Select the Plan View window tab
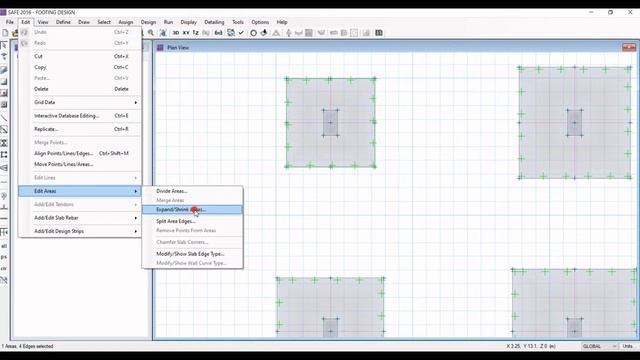Screen dimensions: 640x360 (178, 48)
